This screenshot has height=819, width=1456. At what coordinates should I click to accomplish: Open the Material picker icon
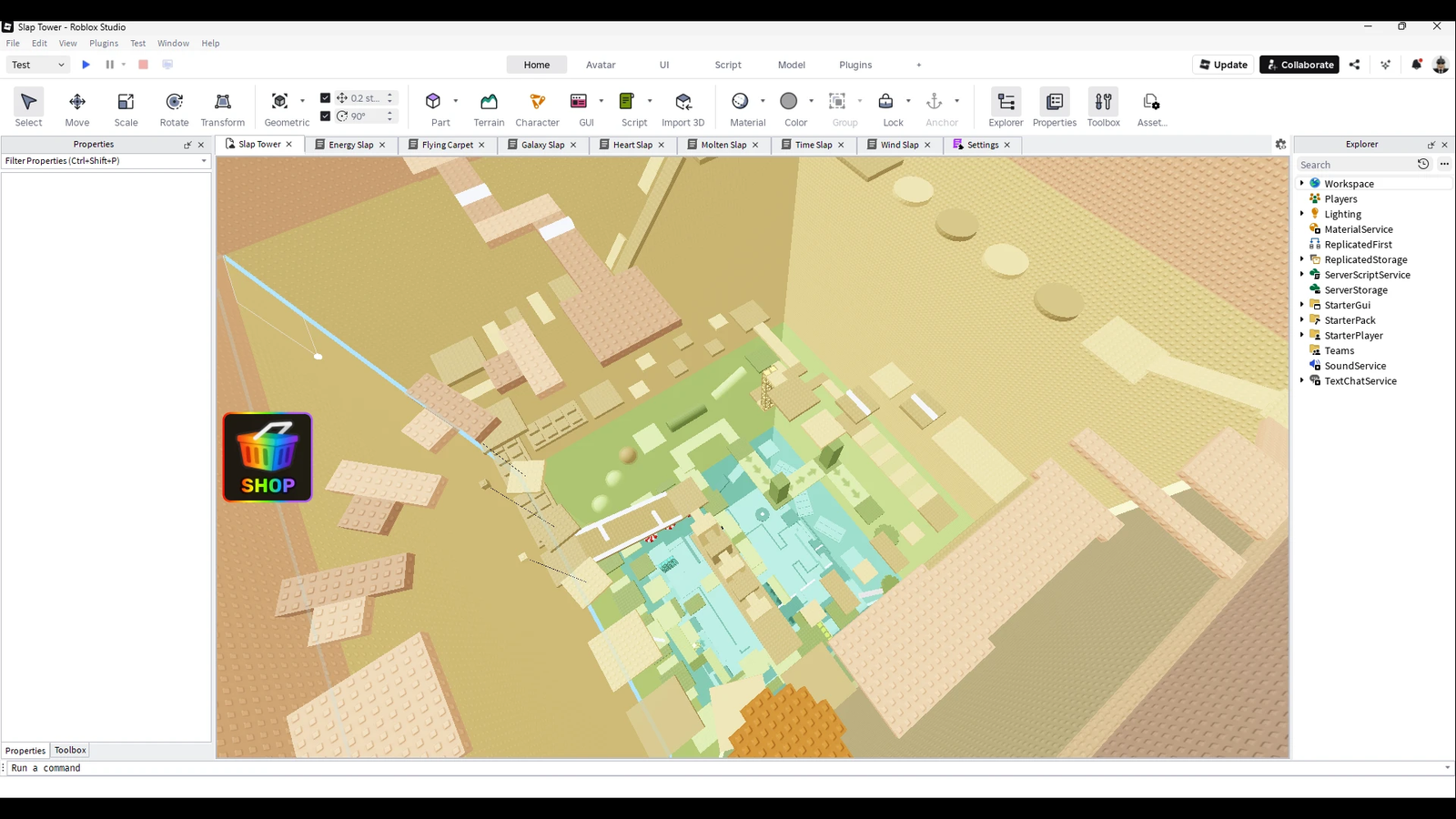[741, 102]
